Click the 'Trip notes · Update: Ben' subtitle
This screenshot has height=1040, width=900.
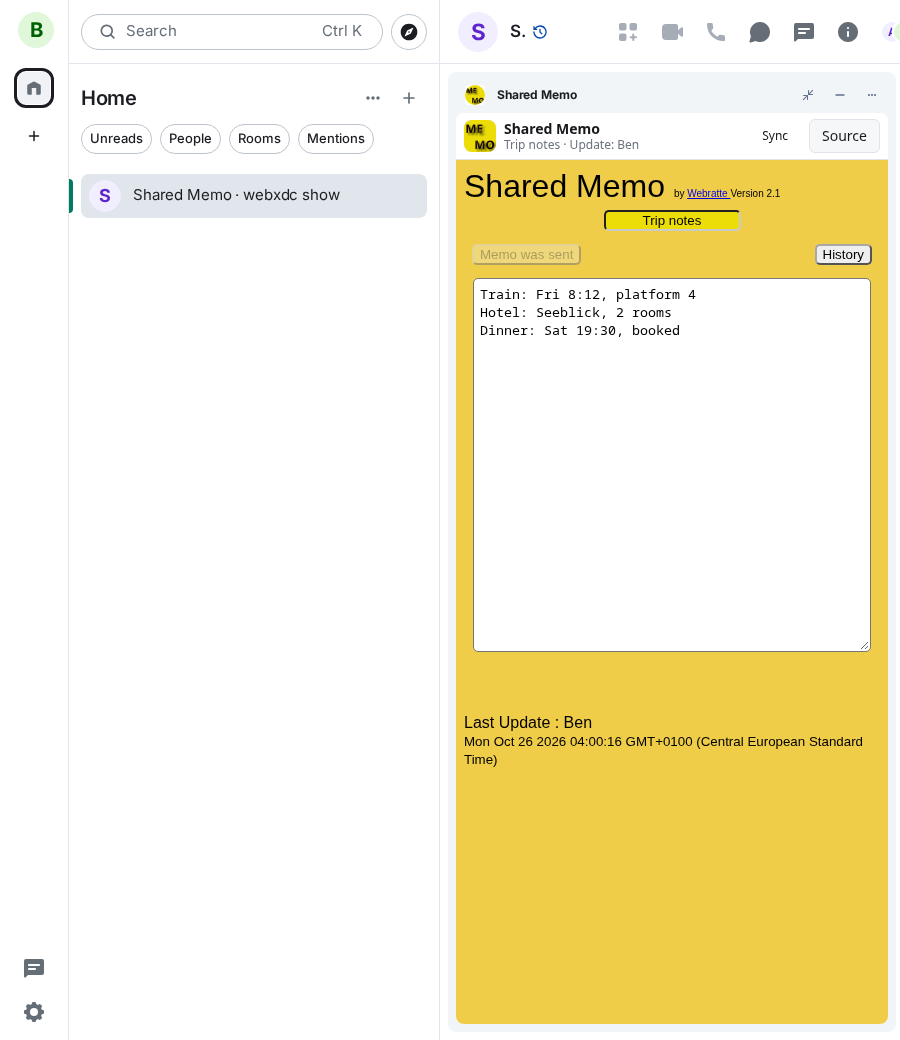tap(571, 145)
